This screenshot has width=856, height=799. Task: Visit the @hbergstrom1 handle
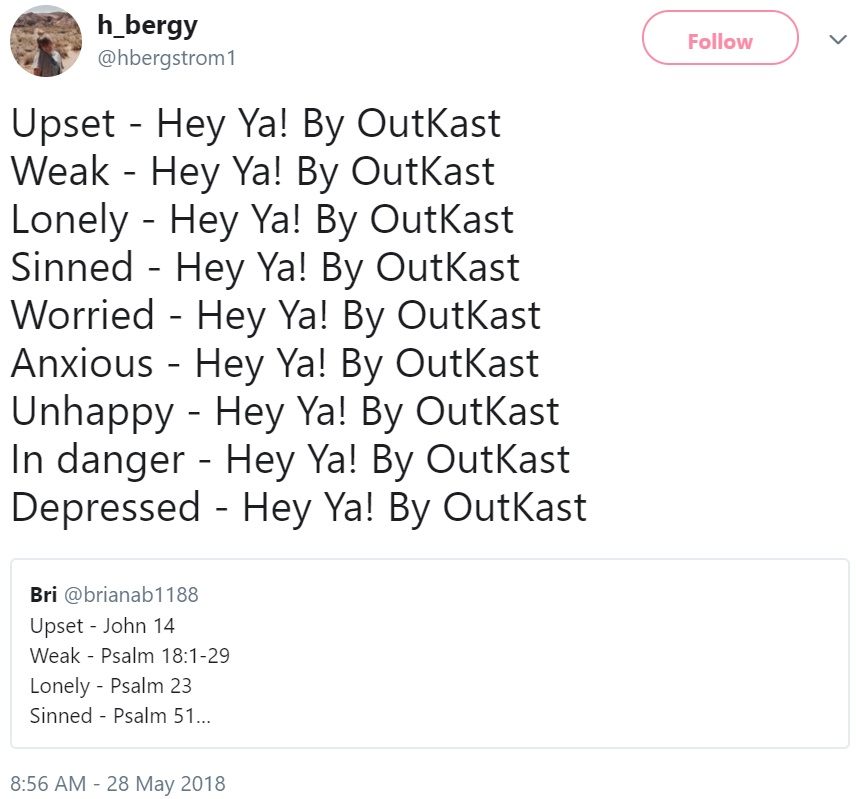click(167, 58)
